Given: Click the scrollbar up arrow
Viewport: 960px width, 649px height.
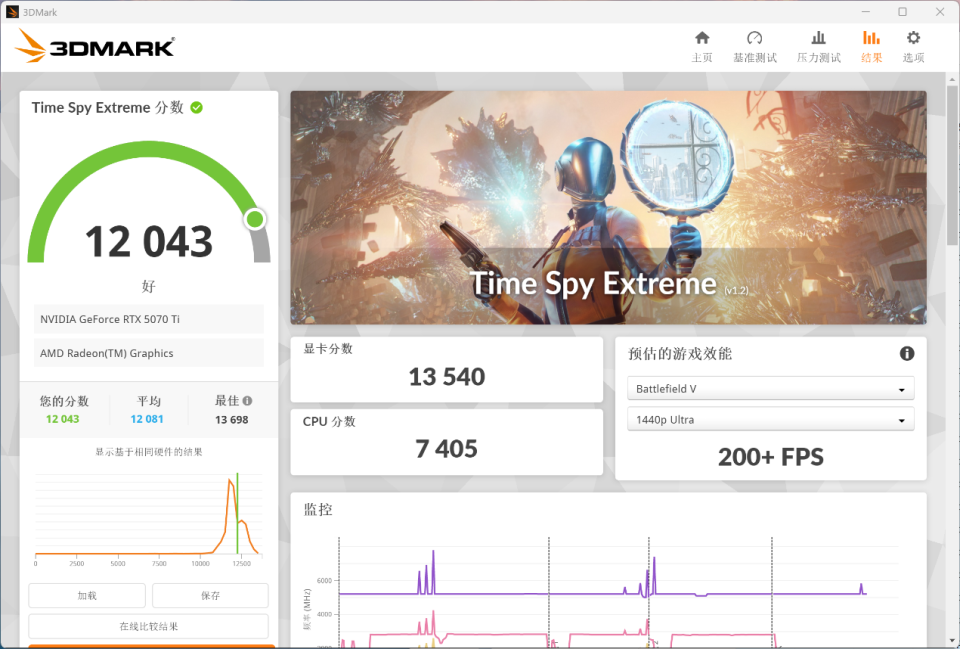Looking at the screenshot, I should tap(952, 80).
